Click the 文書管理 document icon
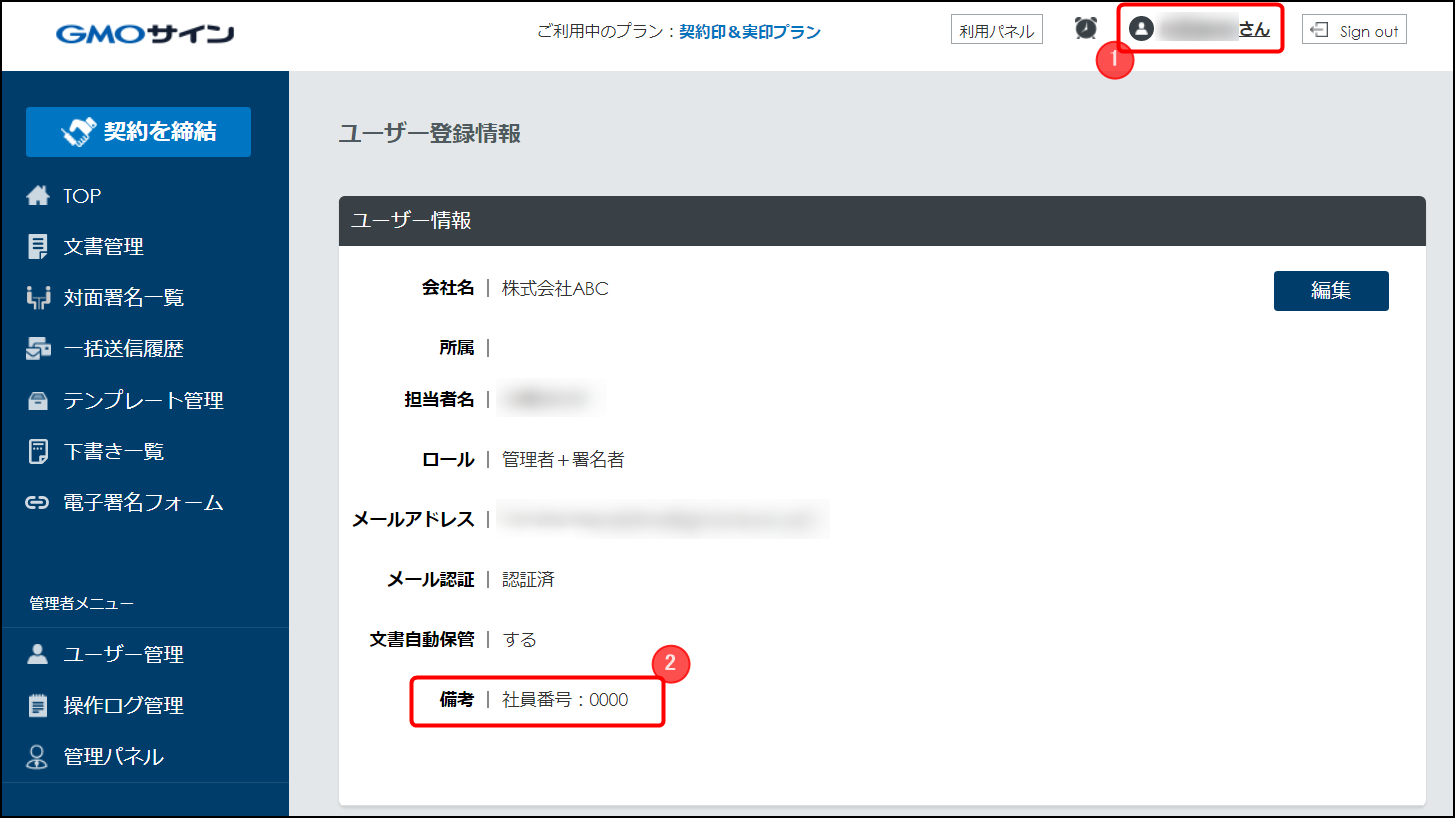This screenshot has width=1455, height=818. pos(38,247)
